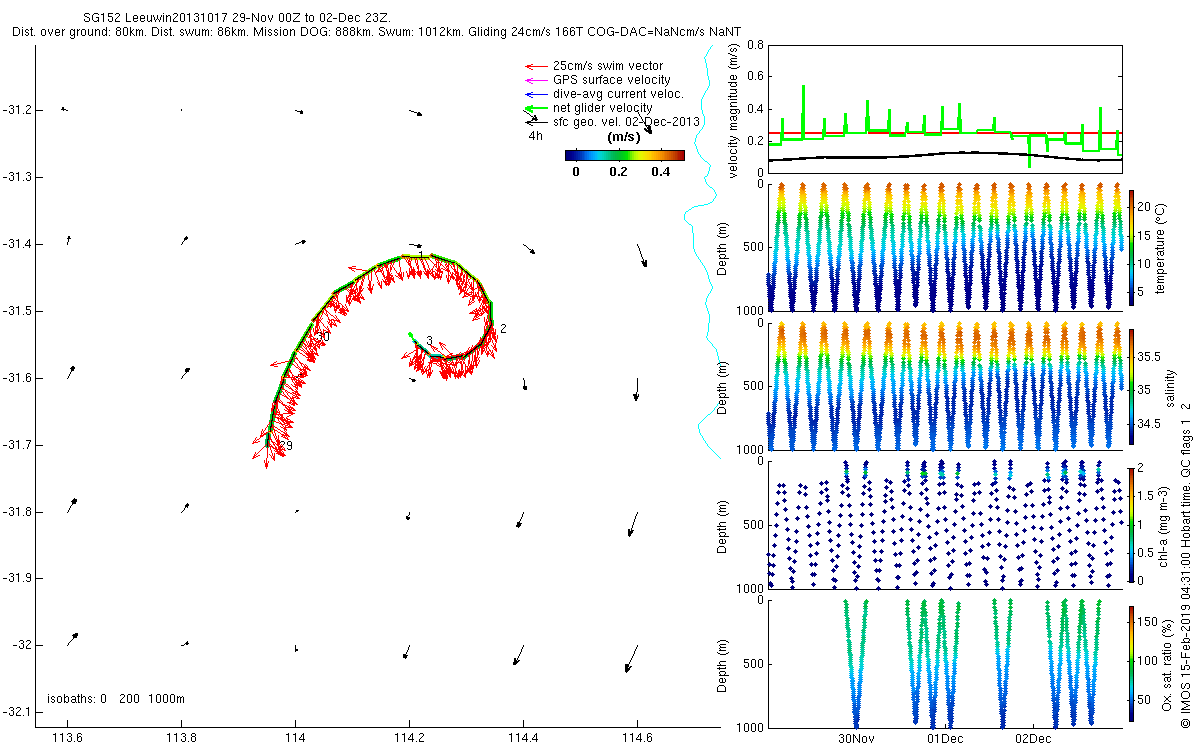
Task: Click the '01Dec' time axis label
Action: (x=945, y=740)
